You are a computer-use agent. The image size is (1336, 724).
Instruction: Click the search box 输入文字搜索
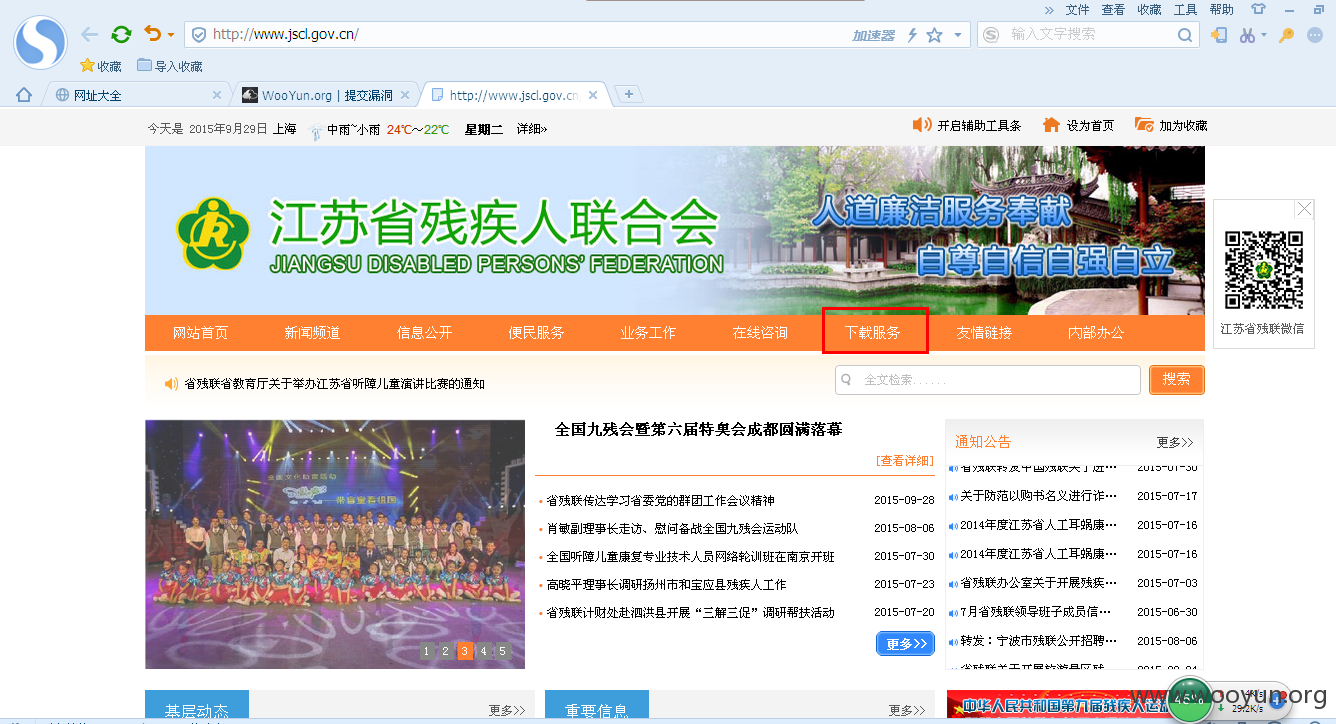point(1088,34)
